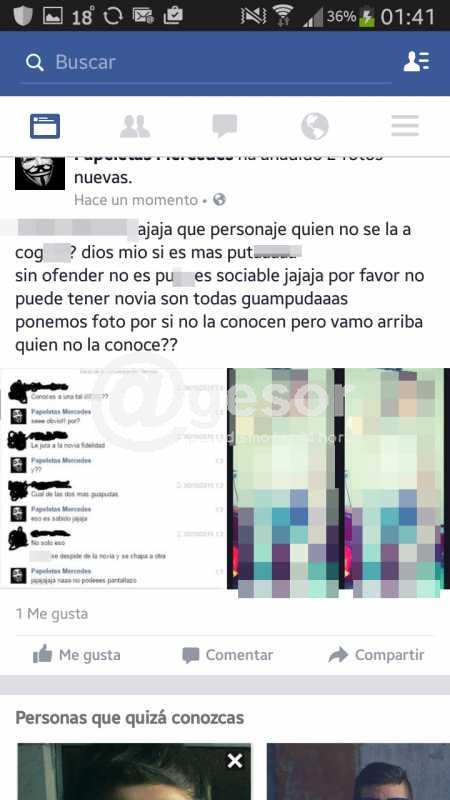
Task: Open the hamburger menu tab
Action: click(x=405, y=126)
